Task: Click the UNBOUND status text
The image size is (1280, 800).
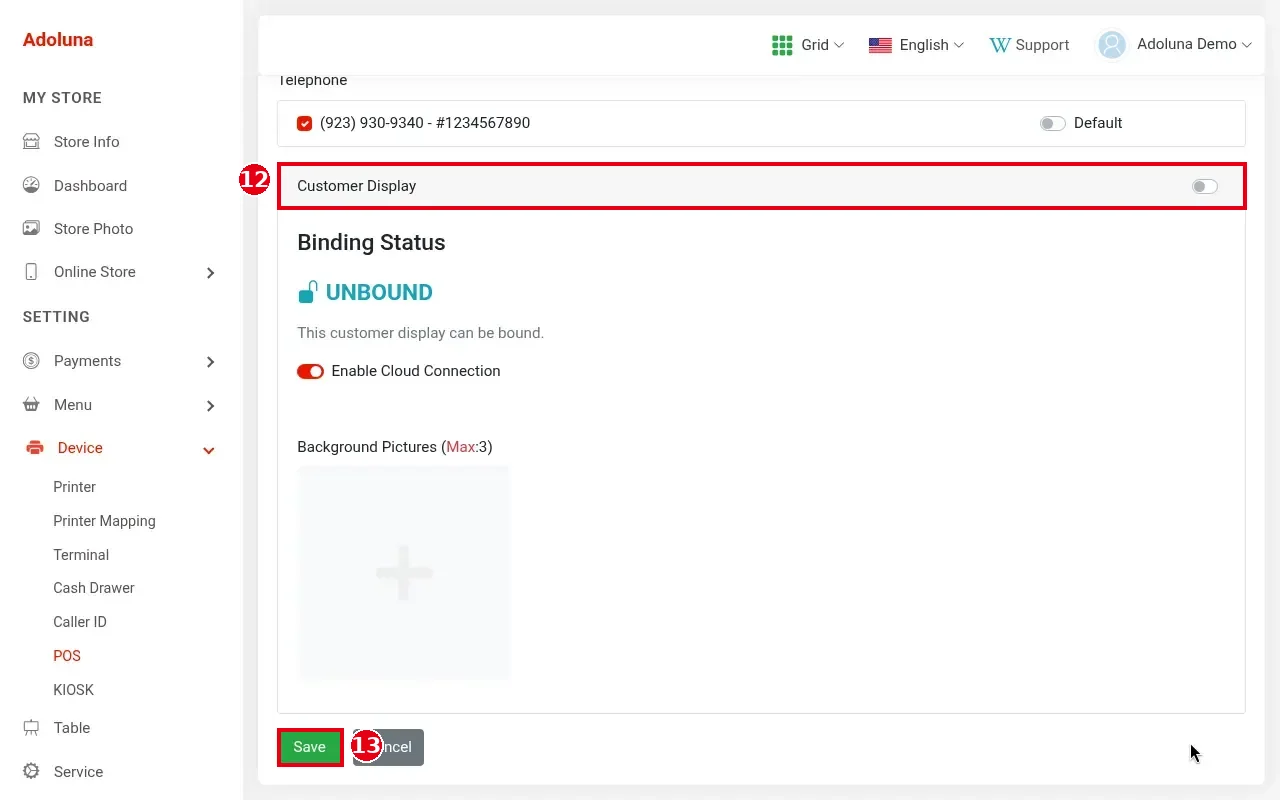Action: (x=379, y=292)
